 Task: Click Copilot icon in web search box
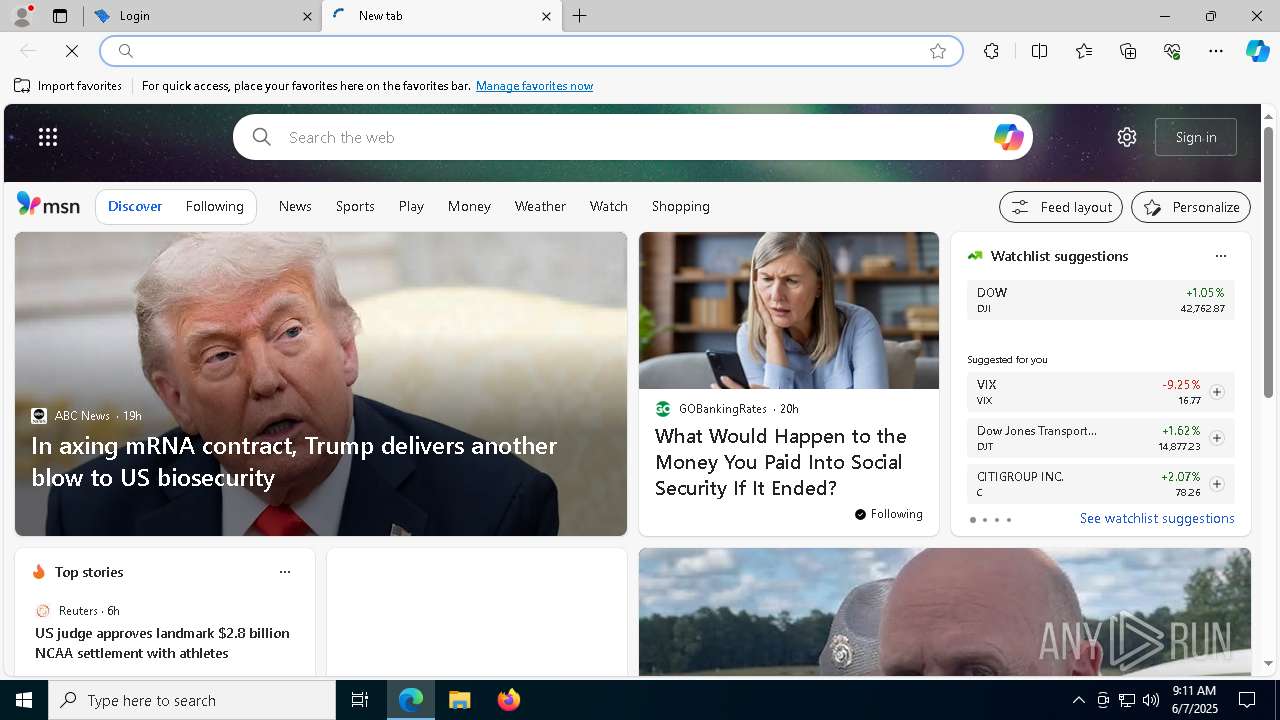1008,137
